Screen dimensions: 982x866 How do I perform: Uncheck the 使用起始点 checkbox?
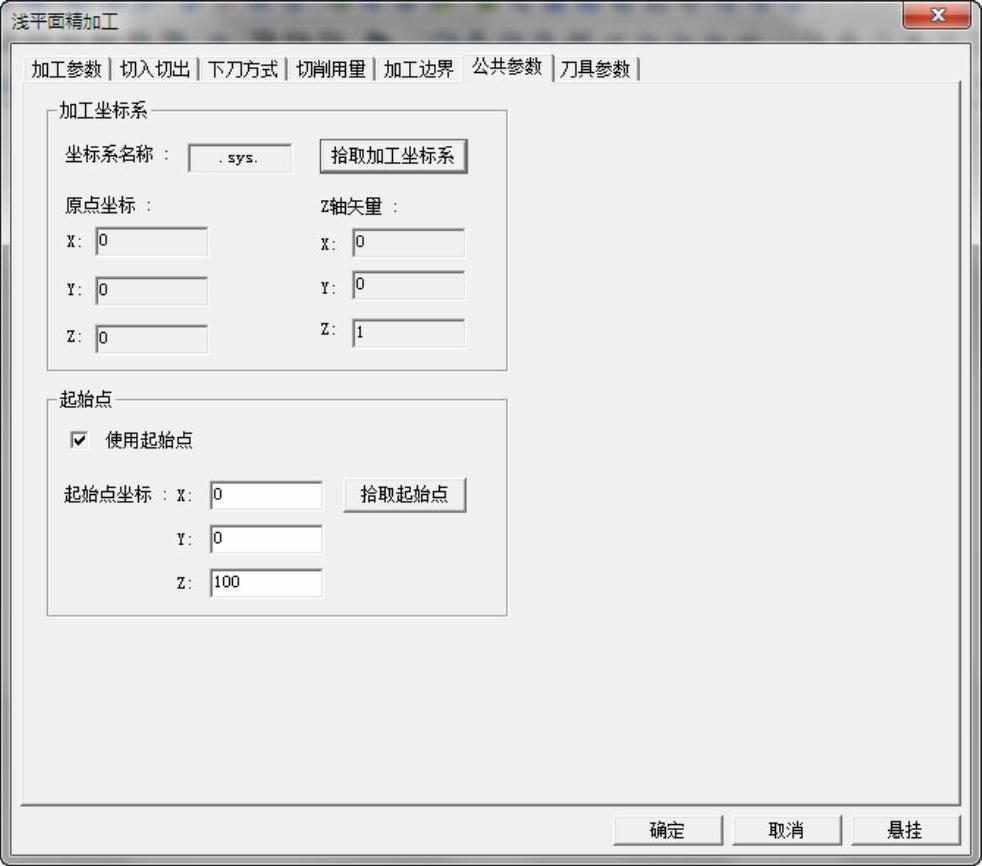79,440
